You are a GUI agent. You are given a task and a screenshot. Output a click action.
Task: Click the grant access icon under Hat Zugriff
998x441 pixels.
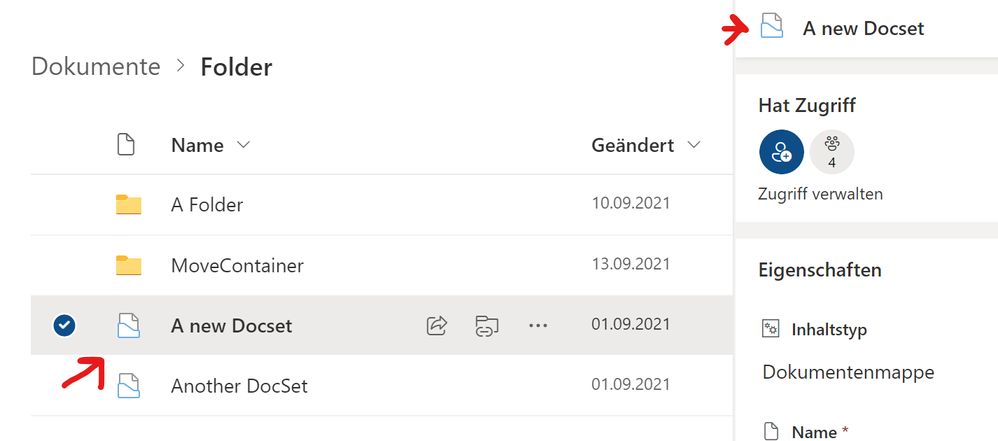[781, 152]
